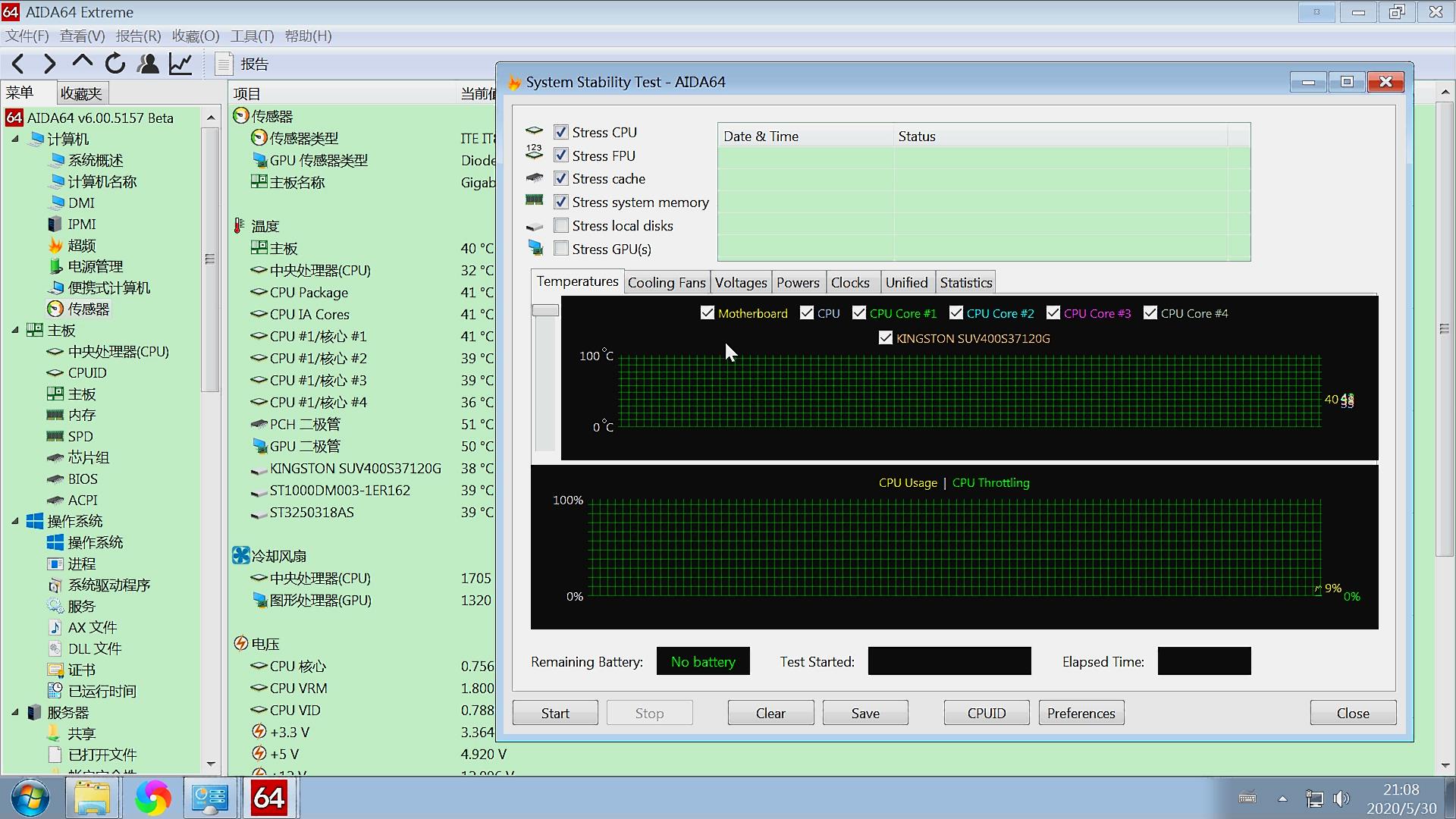Switch to the Cooling Fans tab
The image size is (1456, 819).
pos(666,282)
